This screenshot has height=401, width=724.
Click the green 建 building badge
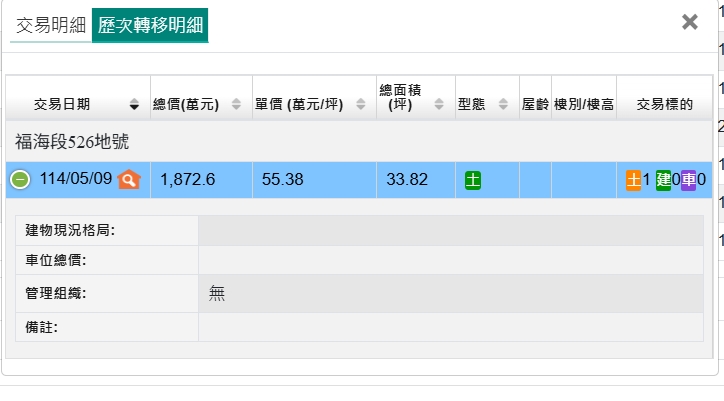coord(663,181)
